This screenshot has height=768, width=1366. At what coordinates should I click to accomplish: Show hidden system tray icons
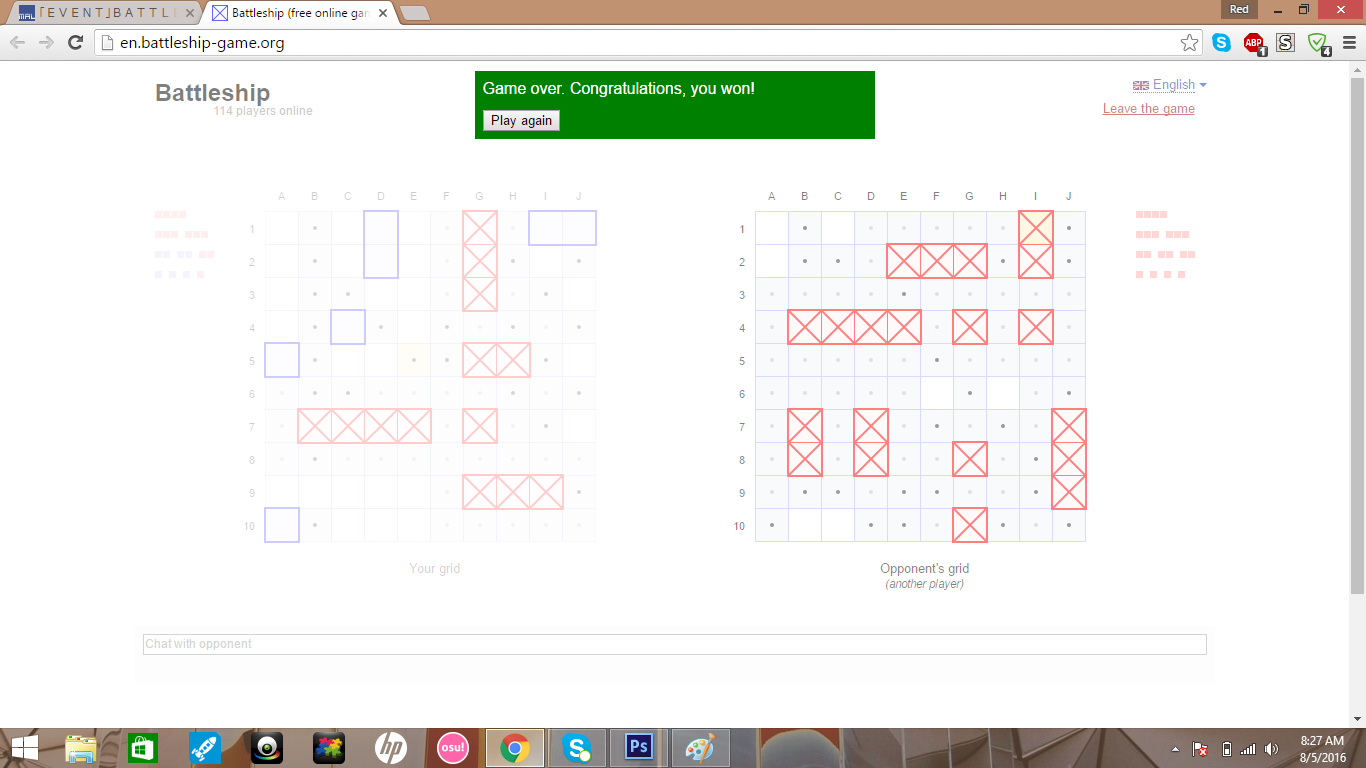[x=1176, y=749]
